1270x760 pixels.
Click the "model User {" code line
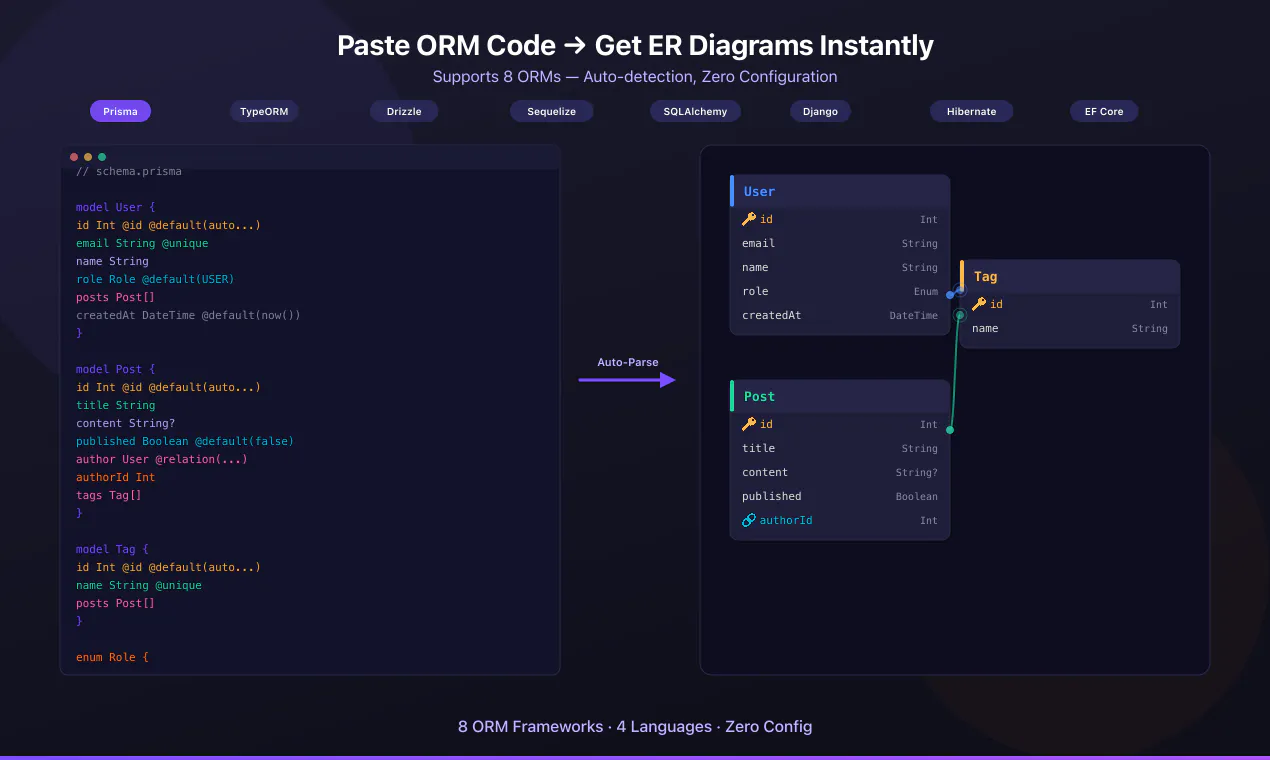(x=116, y=207)
